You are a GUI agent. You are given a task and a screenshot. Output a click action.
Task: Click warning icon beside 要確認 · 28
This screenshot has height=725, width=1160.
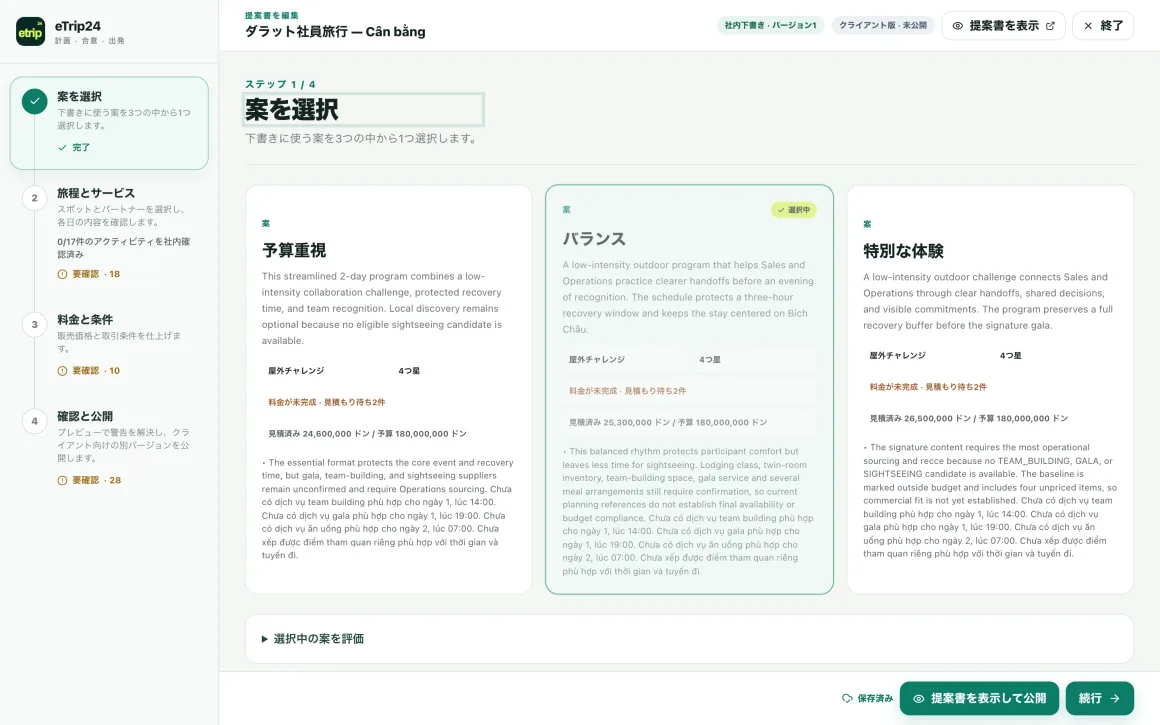tap(62, 480)
